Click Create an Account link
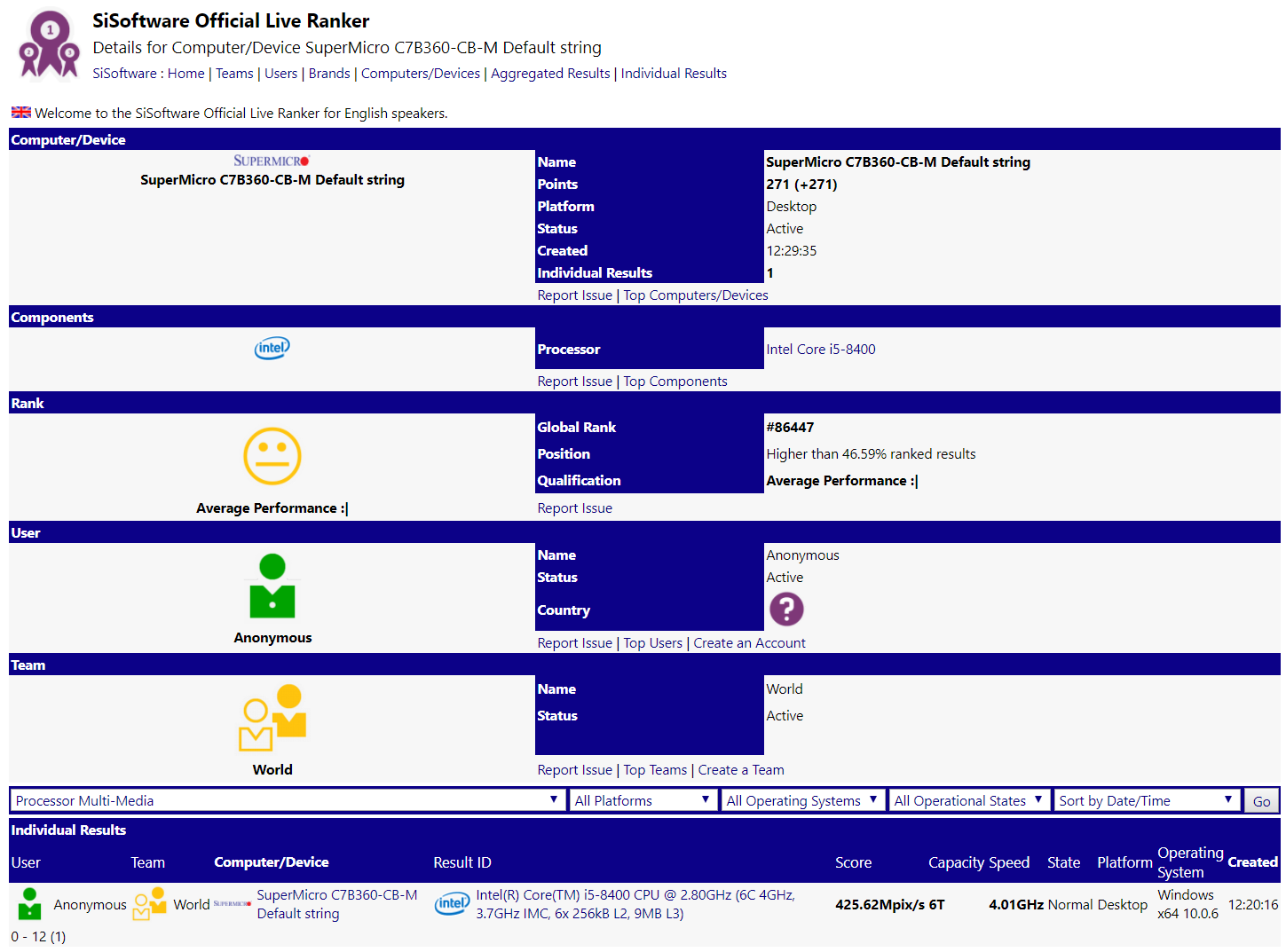 (x=749, y=642)
